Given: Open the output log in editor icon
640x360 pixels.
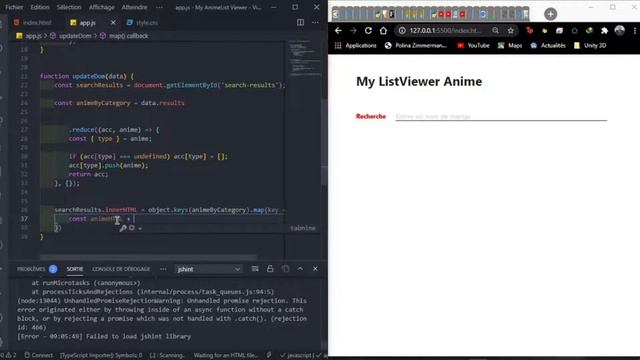Looking at the screenshot, I should [285, 269].
